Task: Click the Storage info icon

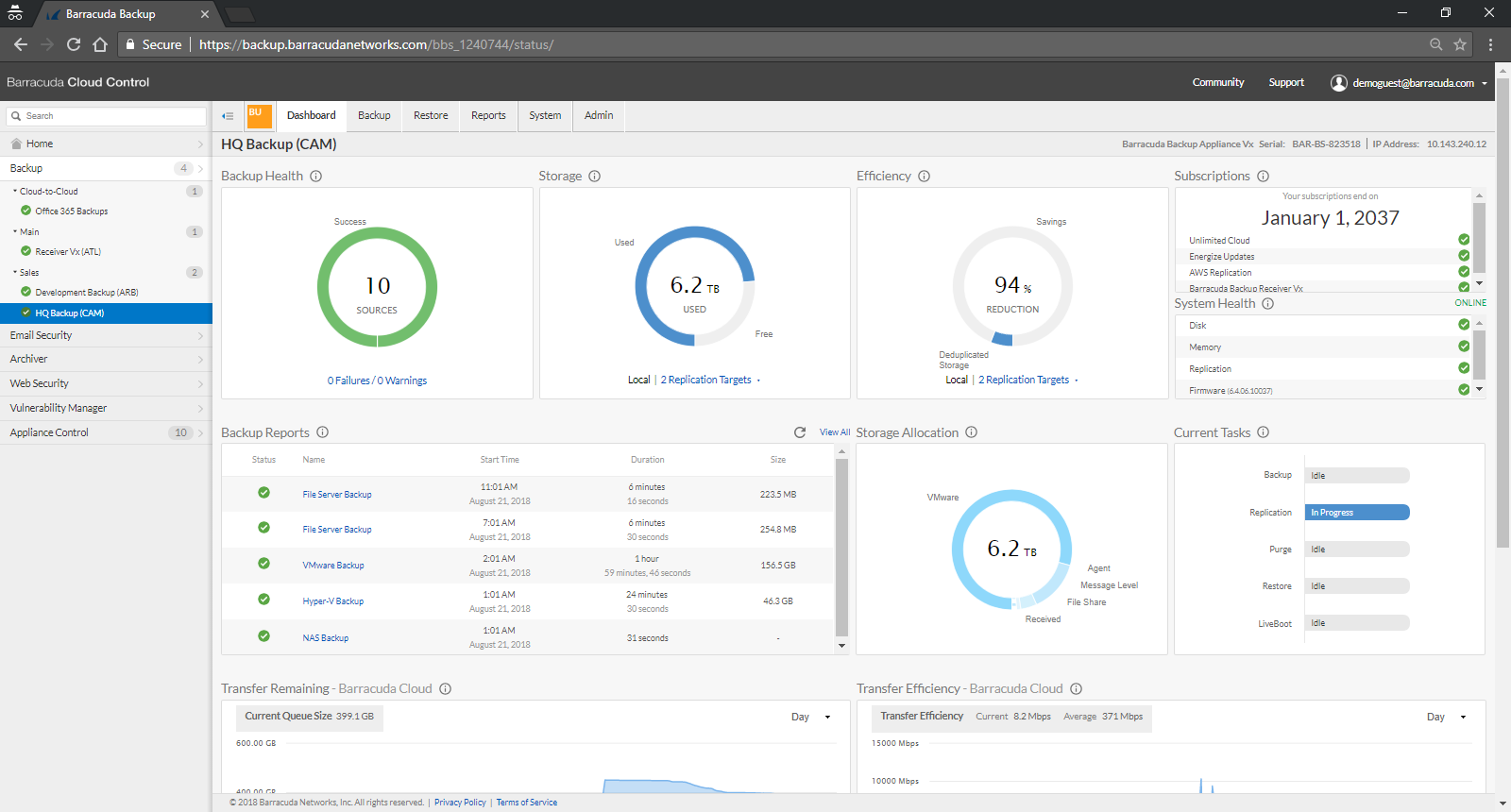Action: pos(595,177)
